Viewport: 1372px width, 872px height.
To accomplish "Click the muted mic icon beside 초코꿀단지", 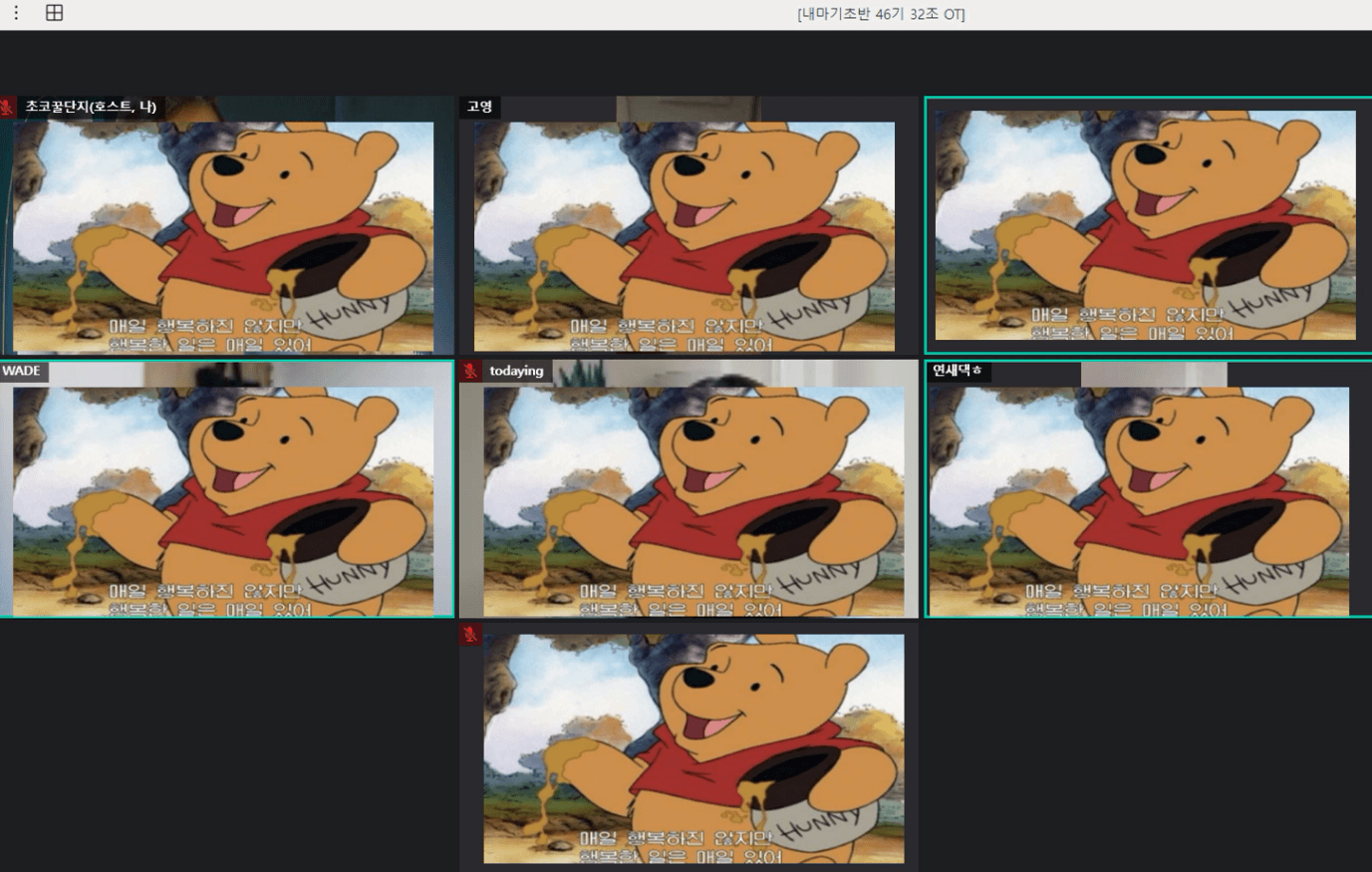I will (x=8, y=107).
